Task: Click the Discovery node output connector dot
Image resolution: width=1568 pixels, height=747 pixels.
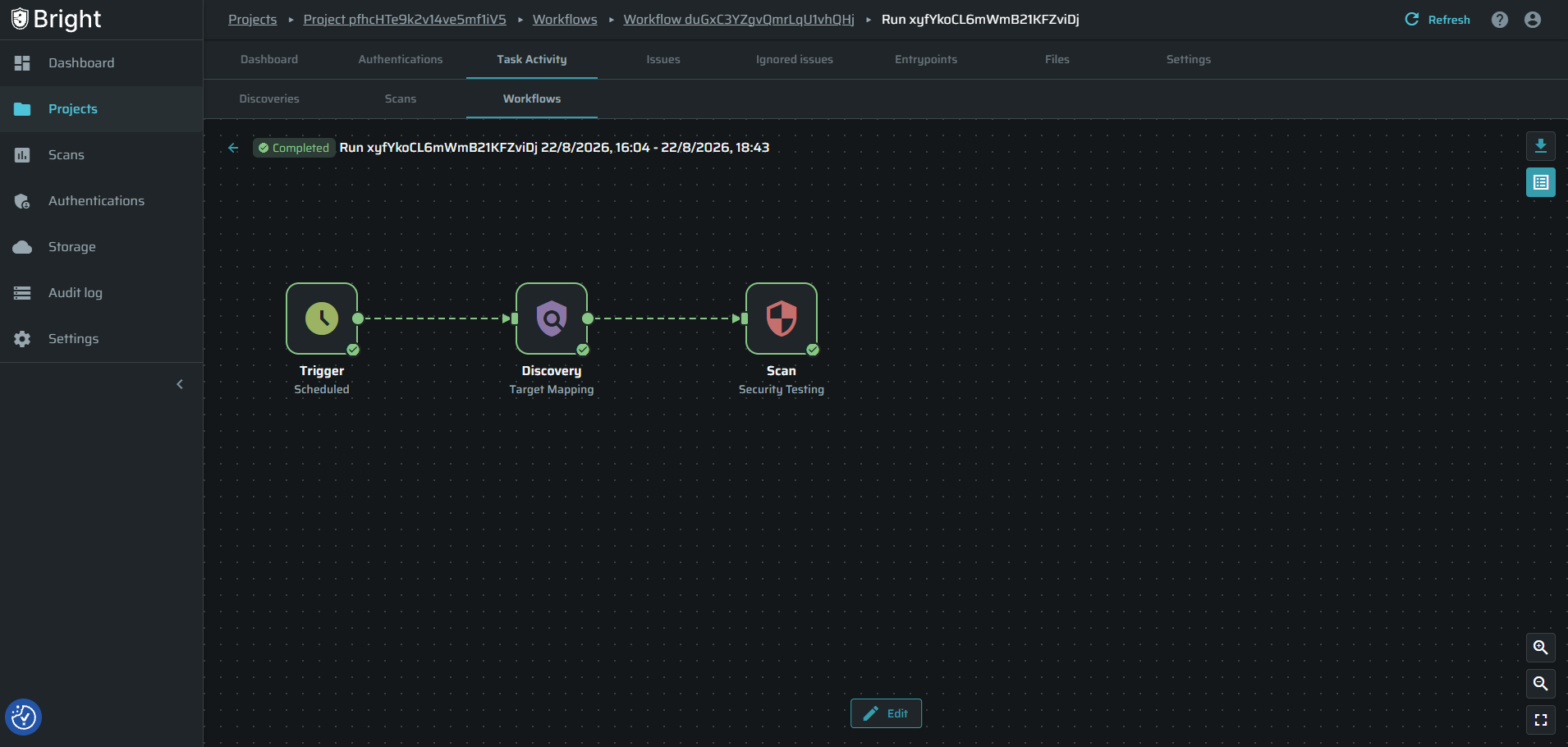Action: click(x=588, y=319)
